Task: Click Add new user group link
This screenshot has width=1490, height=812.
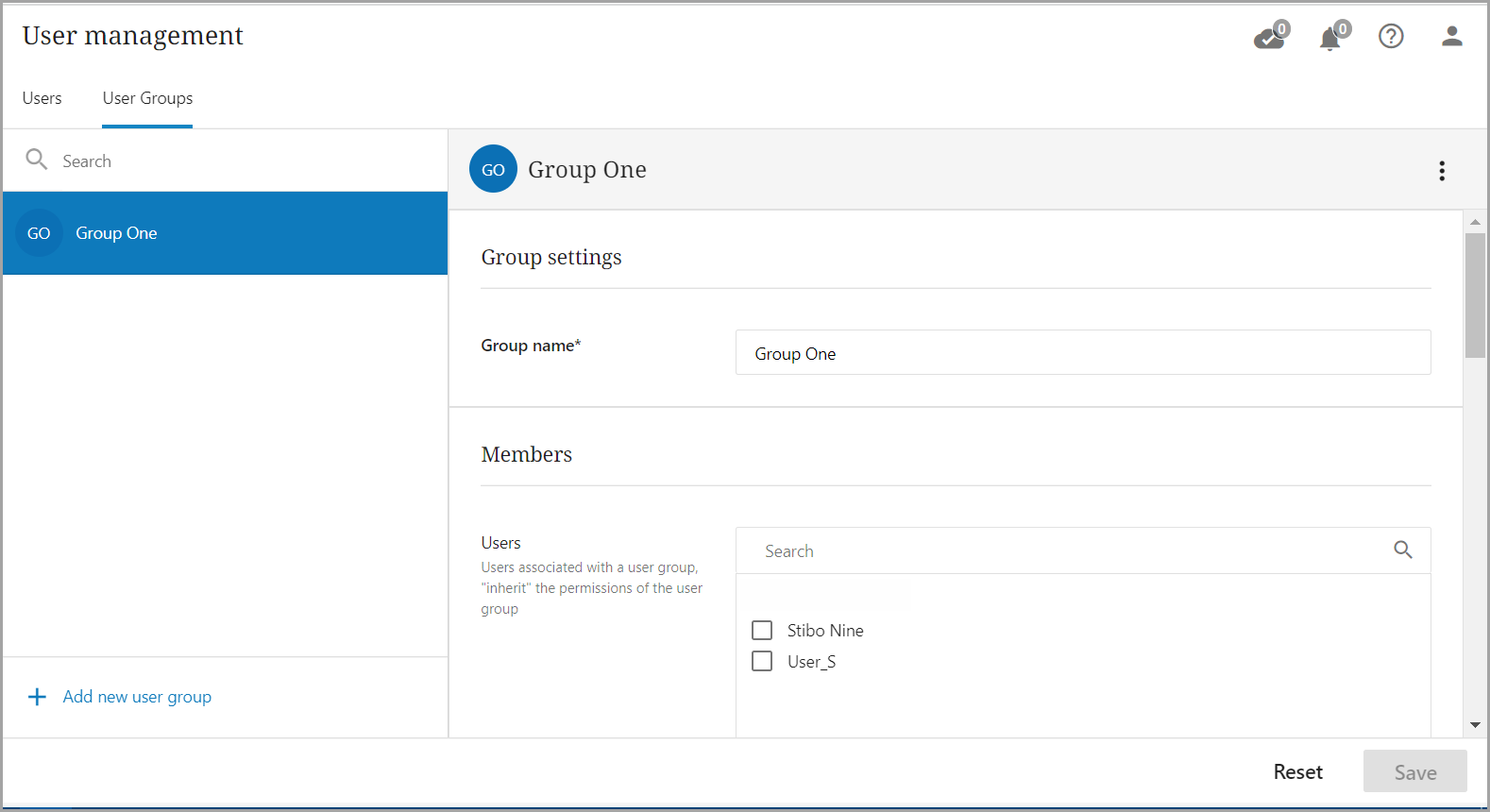Action: click(x=137, y=697)
